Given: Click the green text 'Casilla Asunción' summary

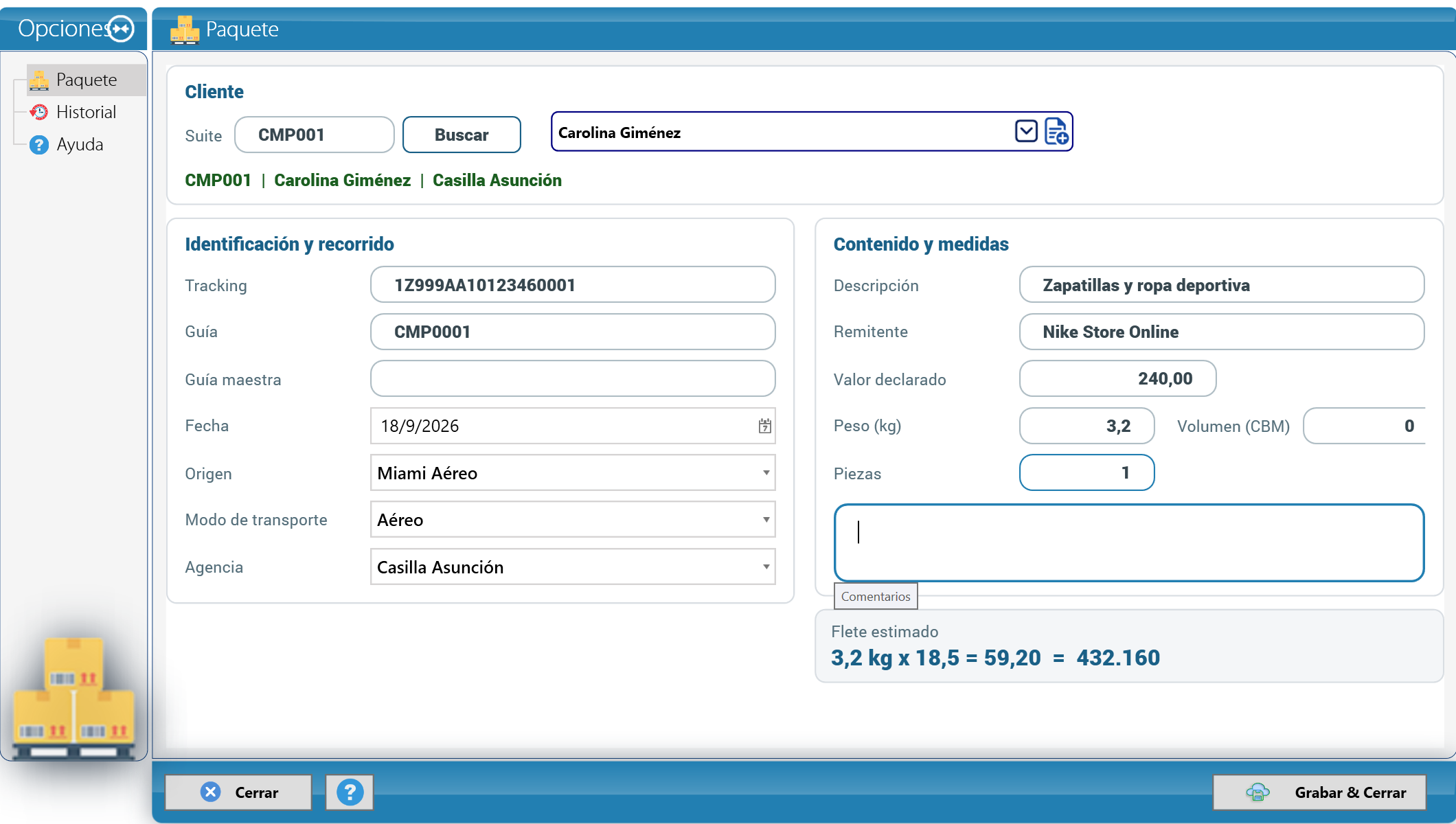Looking at the screenshot, I should (x=497, y=181).
